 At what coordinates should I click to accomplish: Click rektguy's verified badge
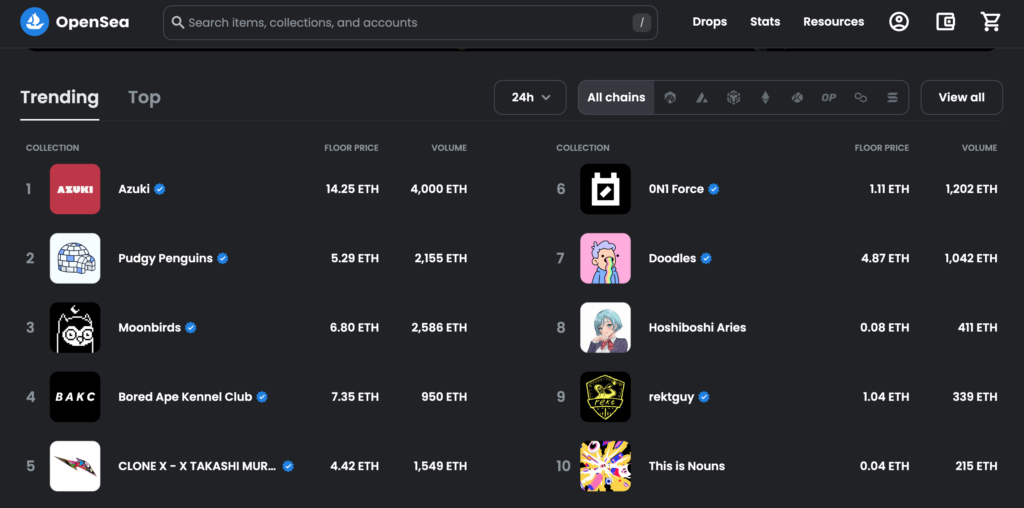pos(704,397)
